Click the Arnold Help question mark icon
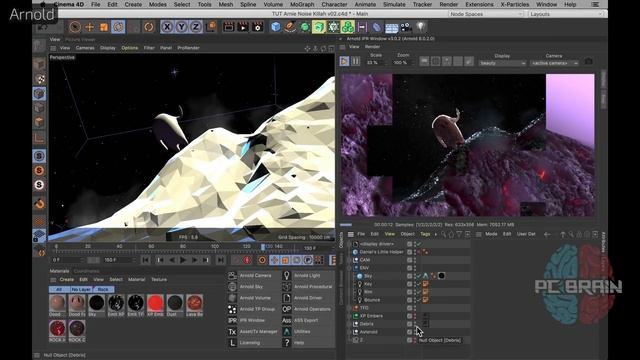Screen dimensions: 640x360 coord(287,343)
